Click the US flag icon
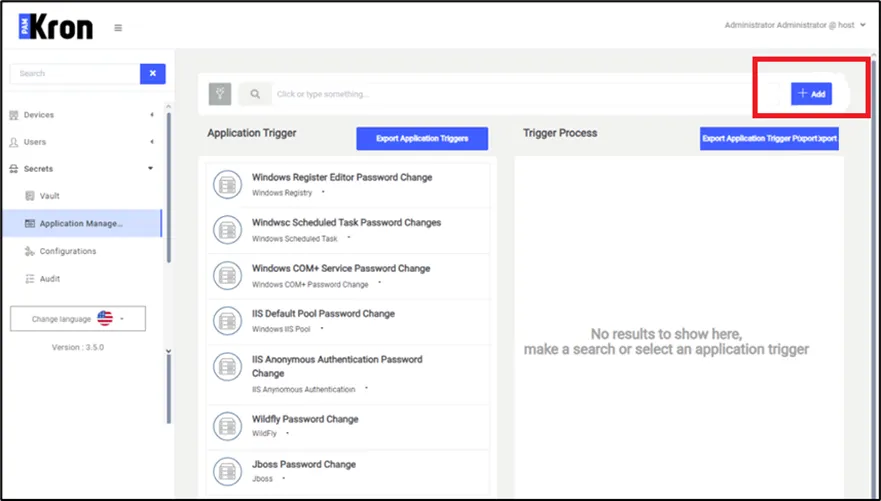Viewport: 881px width, 501px height. pyautogui.click(x=105, y=318)
